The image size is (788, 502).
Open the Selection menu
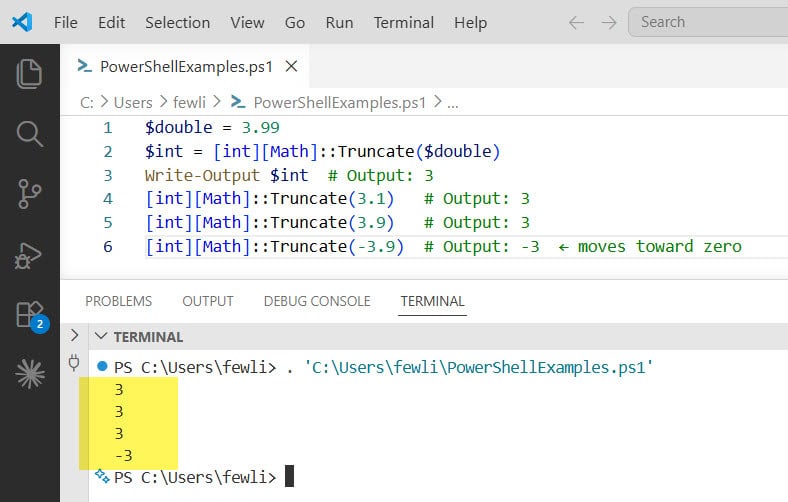(x=177, y=23)
